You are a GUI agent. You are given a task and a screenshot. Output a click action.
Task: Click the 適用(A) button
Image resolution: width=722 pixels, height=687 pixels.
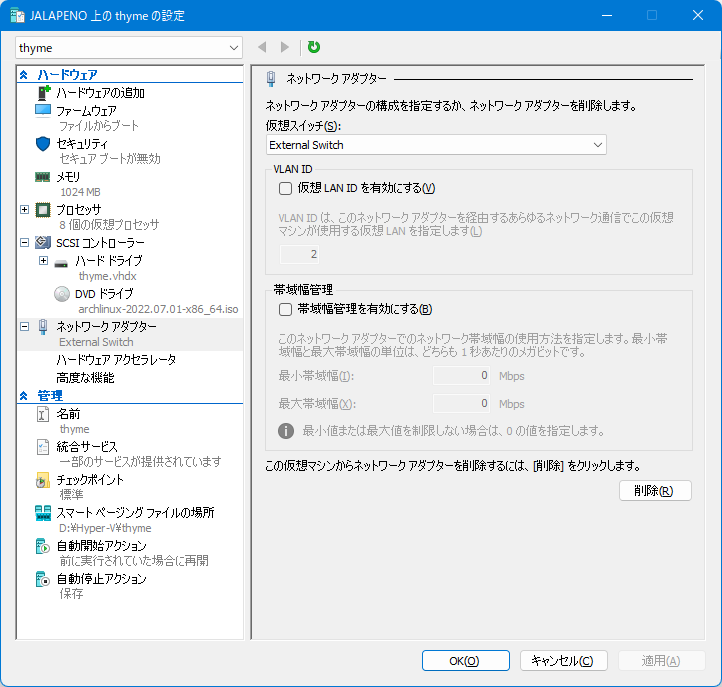[661, 661]
